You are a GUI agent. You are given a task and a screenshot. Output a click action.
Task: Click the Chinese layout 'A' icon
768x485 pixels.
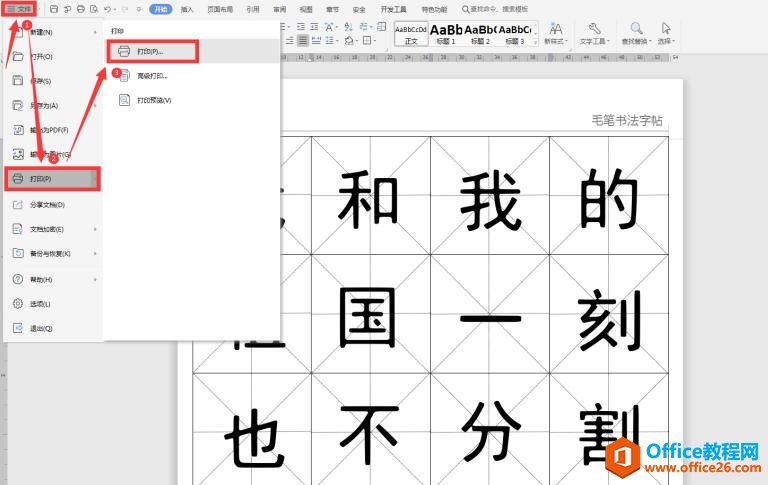pyautogui.click(x=330, y=26)
